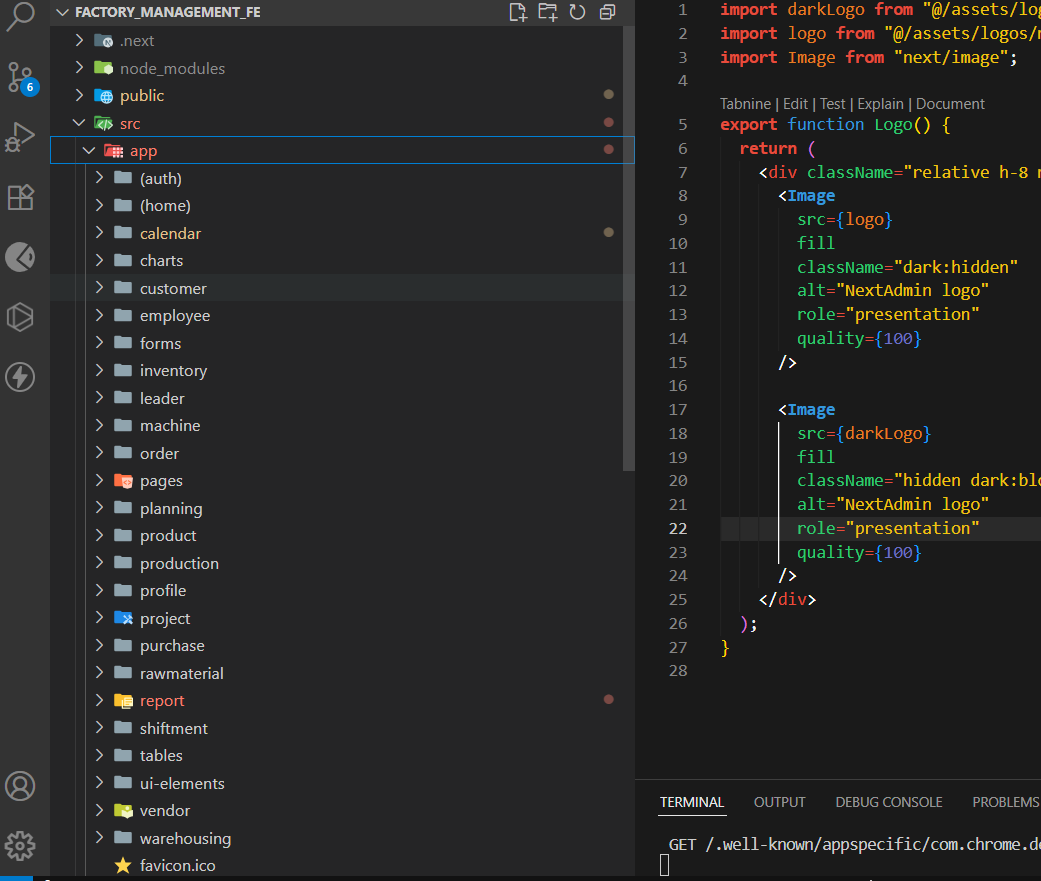Click the New File icon in Explorer
This screenshot has height=881, width=1041.
(517, 12)
